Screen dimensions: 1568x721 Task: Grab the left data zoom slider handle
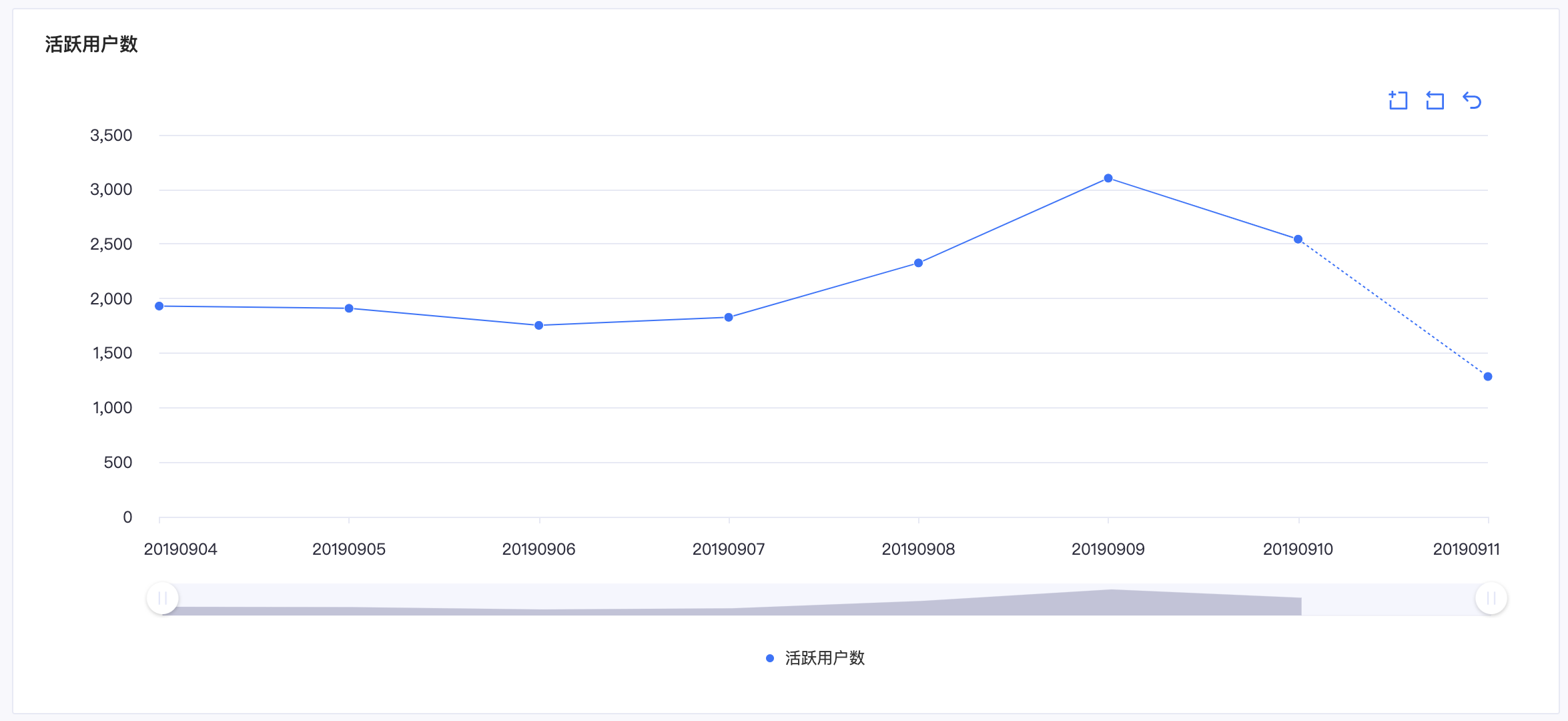(162, 598)
